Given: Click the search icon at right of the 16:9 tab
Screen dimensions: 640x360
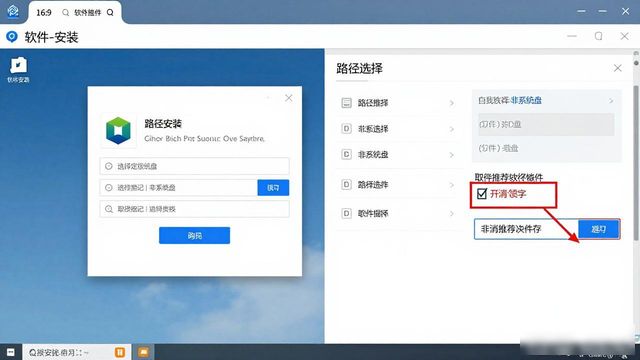Looking at the screenshot, I should click(x=110, y=13).
